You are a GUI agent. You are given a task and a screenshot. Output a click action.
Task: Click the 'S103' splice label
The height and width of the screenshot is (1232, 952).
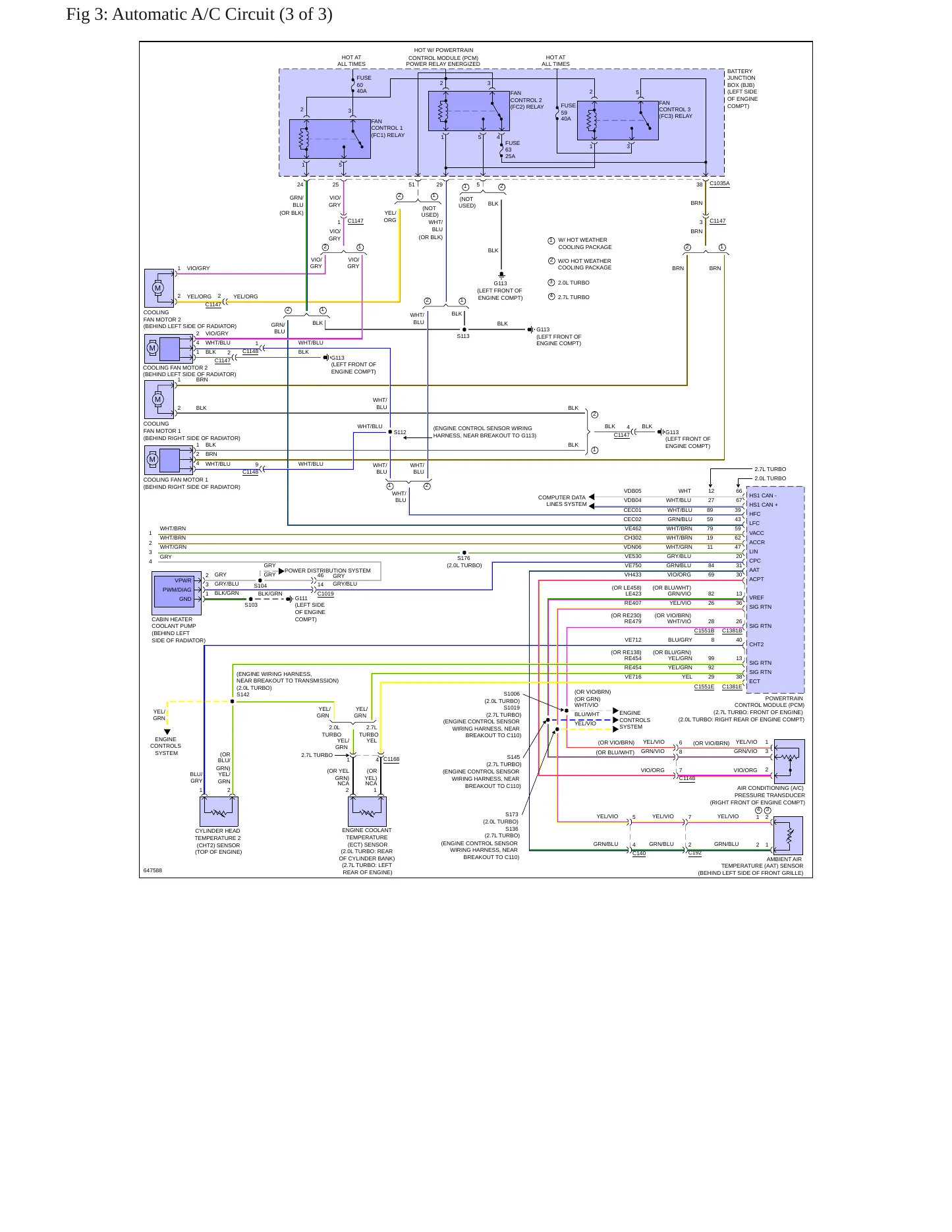tap(251, 605)
